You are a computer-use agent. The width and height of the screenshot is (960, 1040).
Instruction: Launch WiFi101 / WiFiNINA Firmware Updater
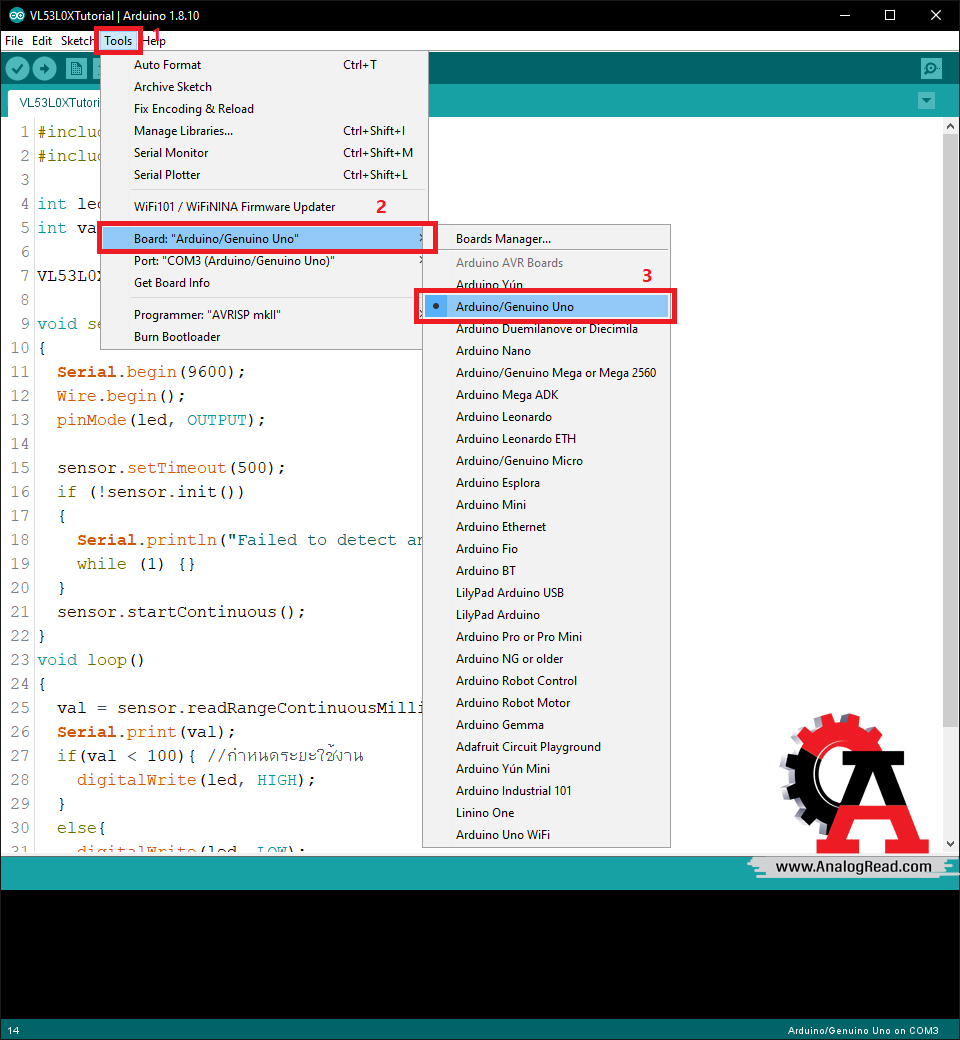tap(264, 206)
